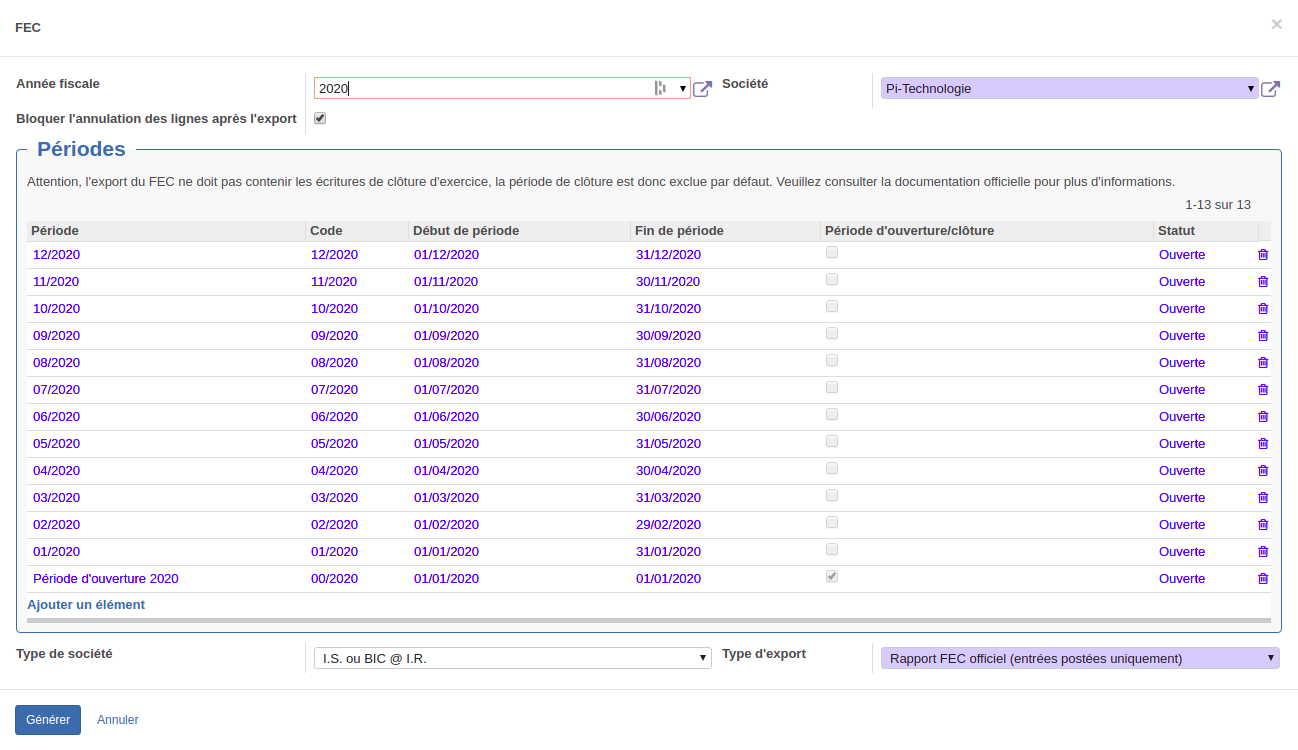Image resolution: width=1298 pixels, height=750 pixels.
Task: Toggle opening/closing checkbox for period 05/2020
Action: [832, 442]
